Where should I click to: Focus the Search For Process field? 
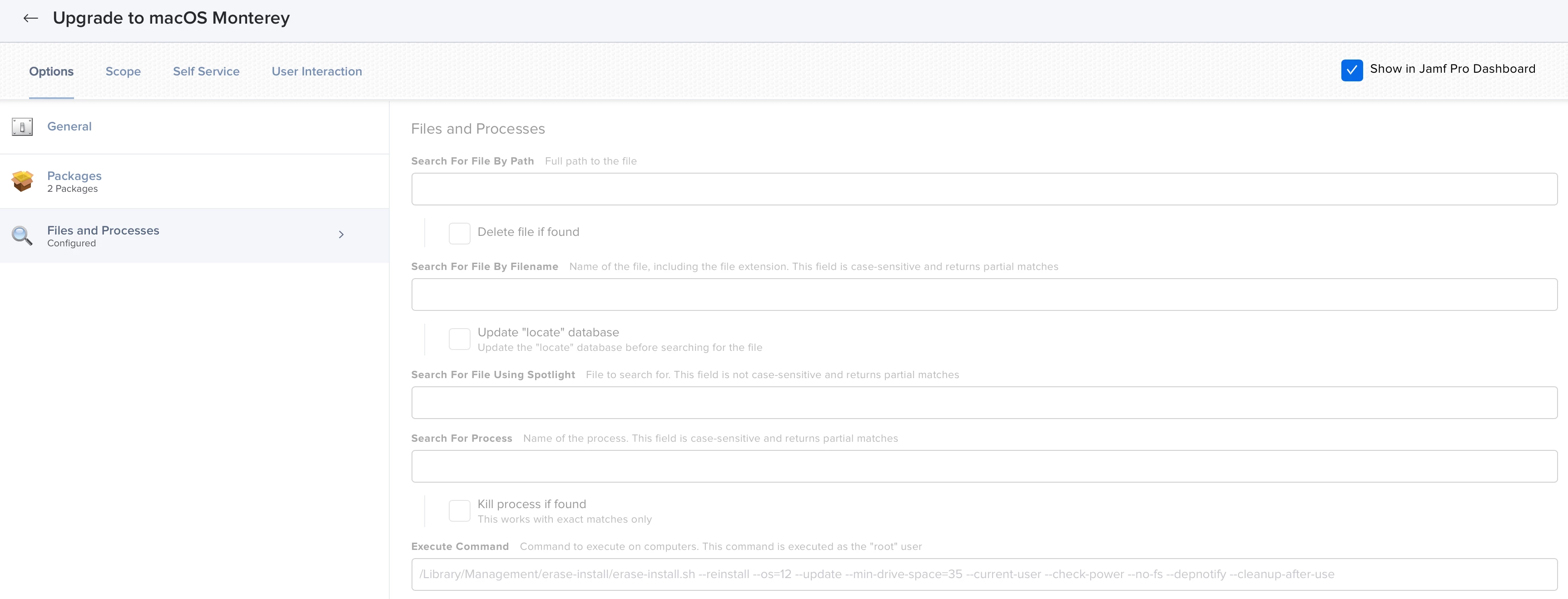tap(984, 466)
